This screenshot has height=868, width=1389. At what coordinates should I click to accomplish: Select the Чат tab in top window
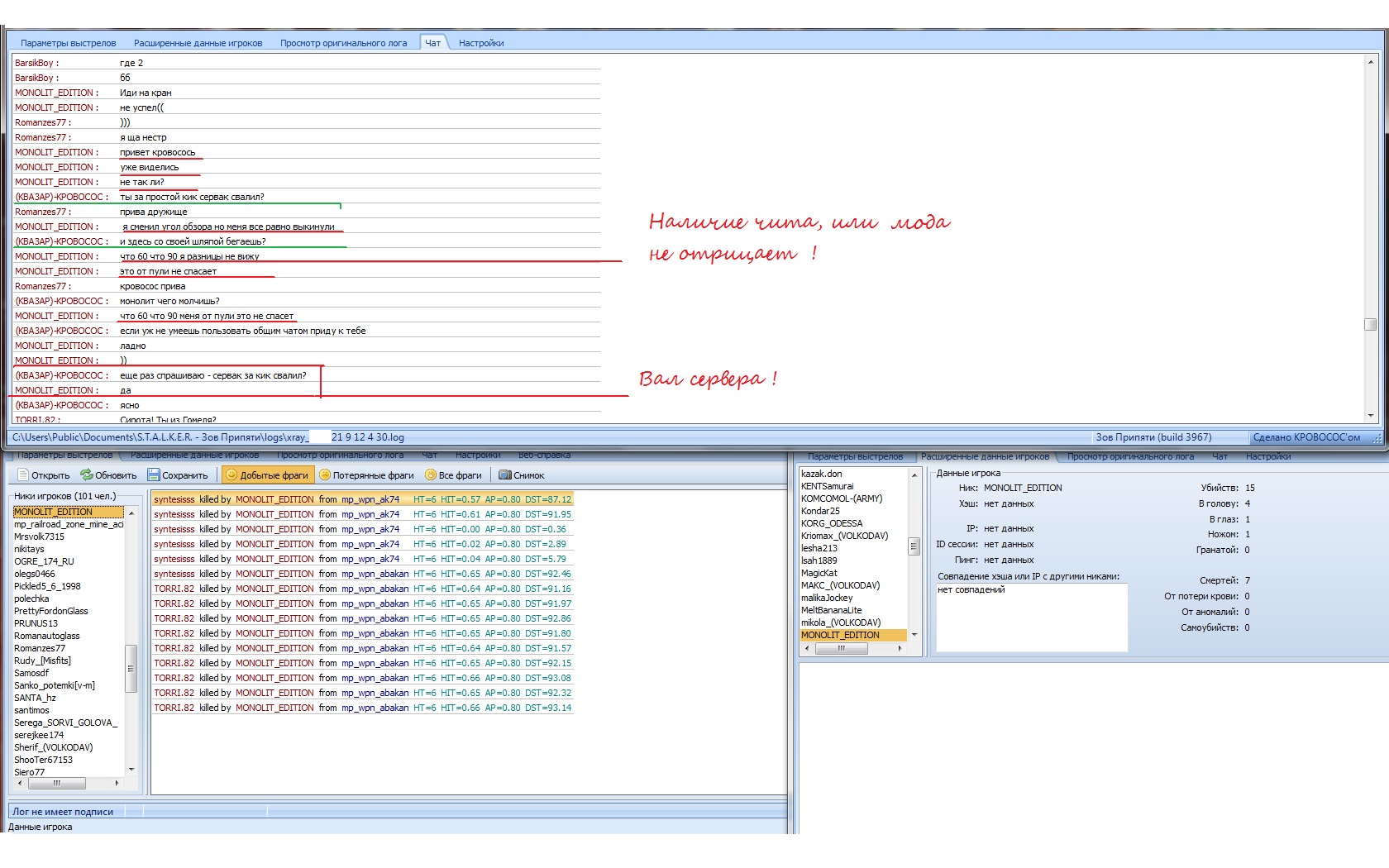coord(433,43)
